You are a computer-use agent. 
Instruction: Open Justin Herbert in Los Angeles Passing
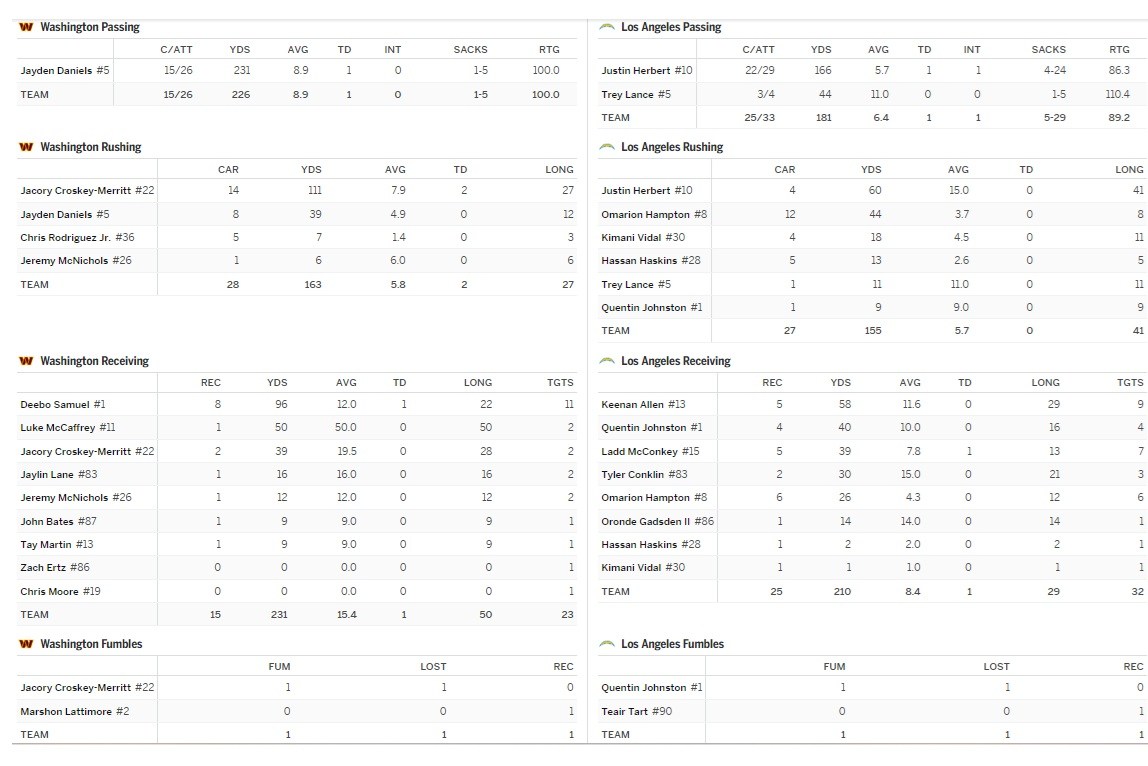click(x=636, y=71)
